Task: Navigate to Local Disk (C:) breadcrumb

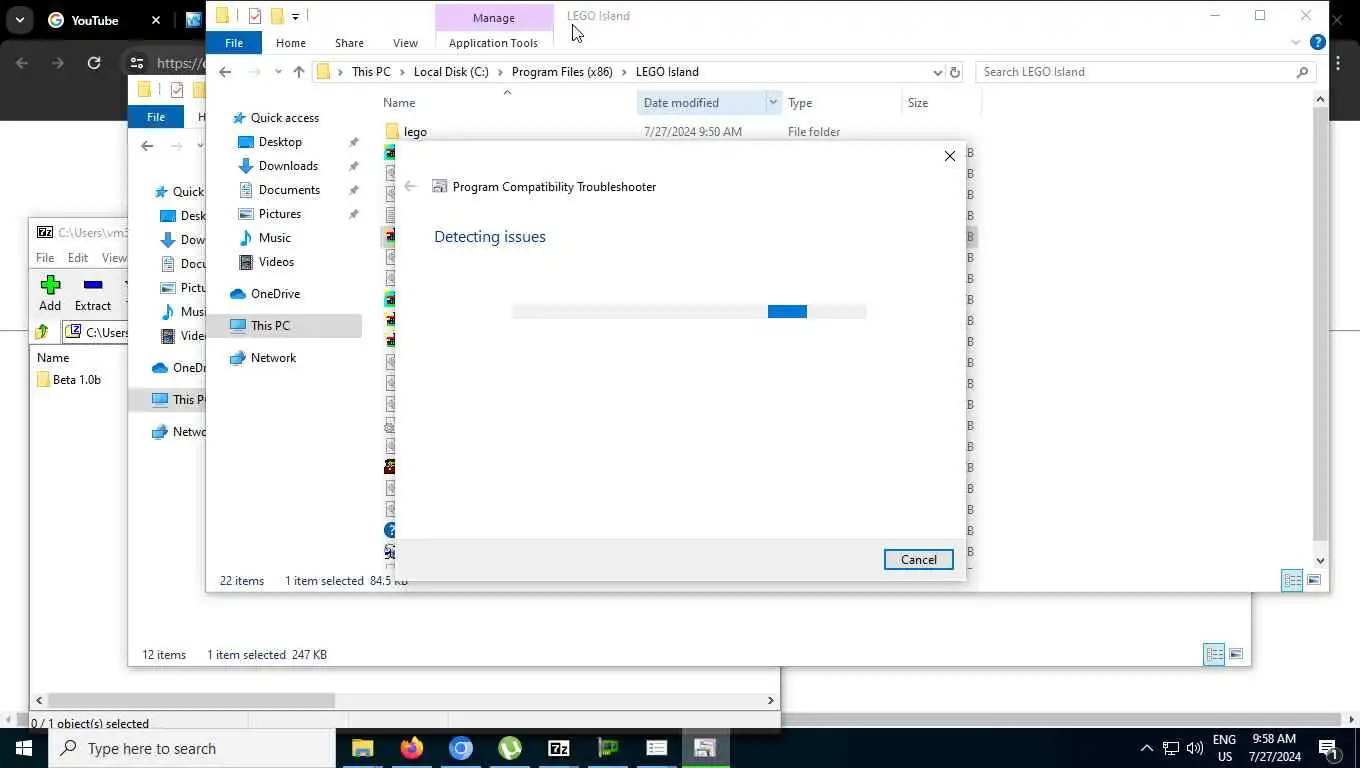Action: click(451, 72)
